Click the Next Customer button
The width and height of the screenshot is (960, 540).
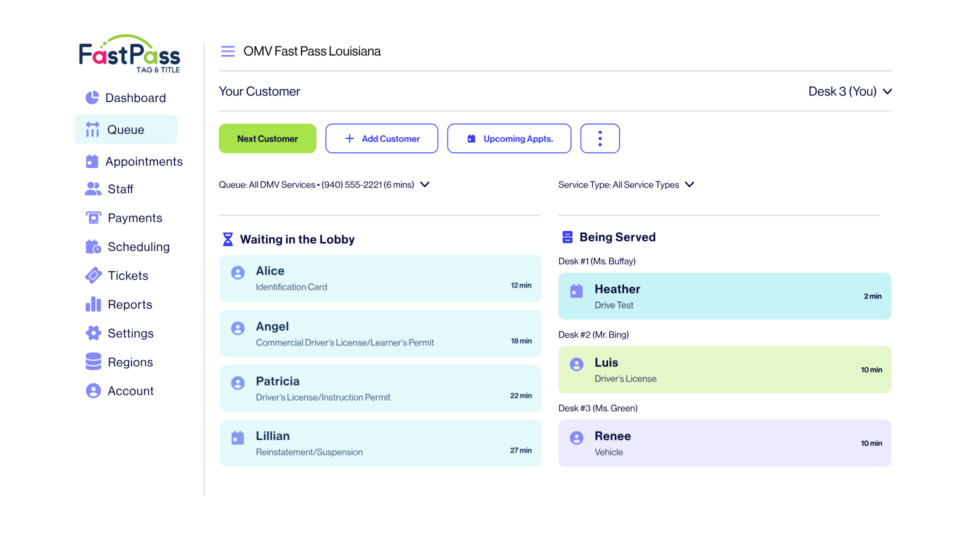[268, 138]
